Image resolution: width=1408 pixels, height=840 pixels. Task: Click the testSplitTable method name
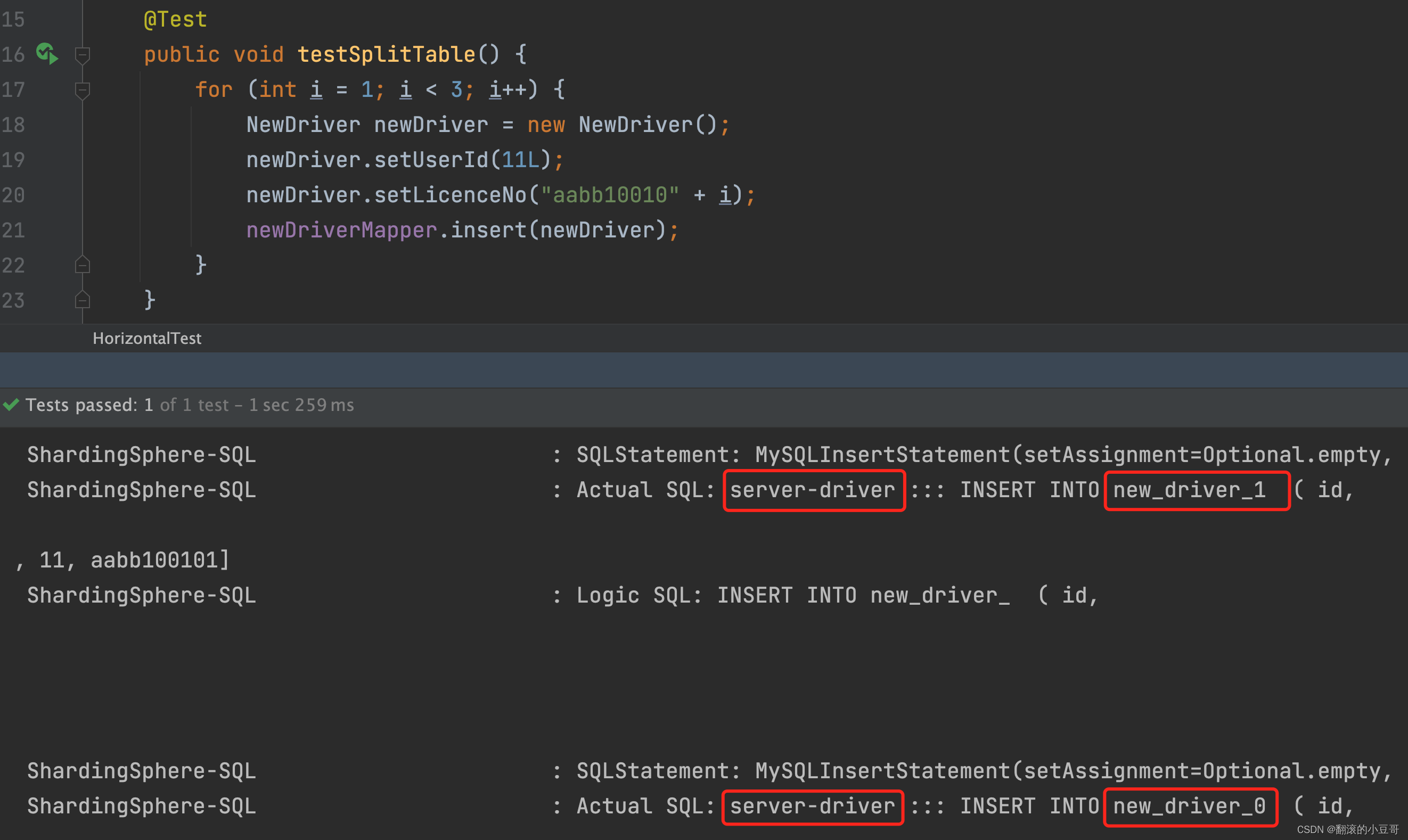point(386,54)
